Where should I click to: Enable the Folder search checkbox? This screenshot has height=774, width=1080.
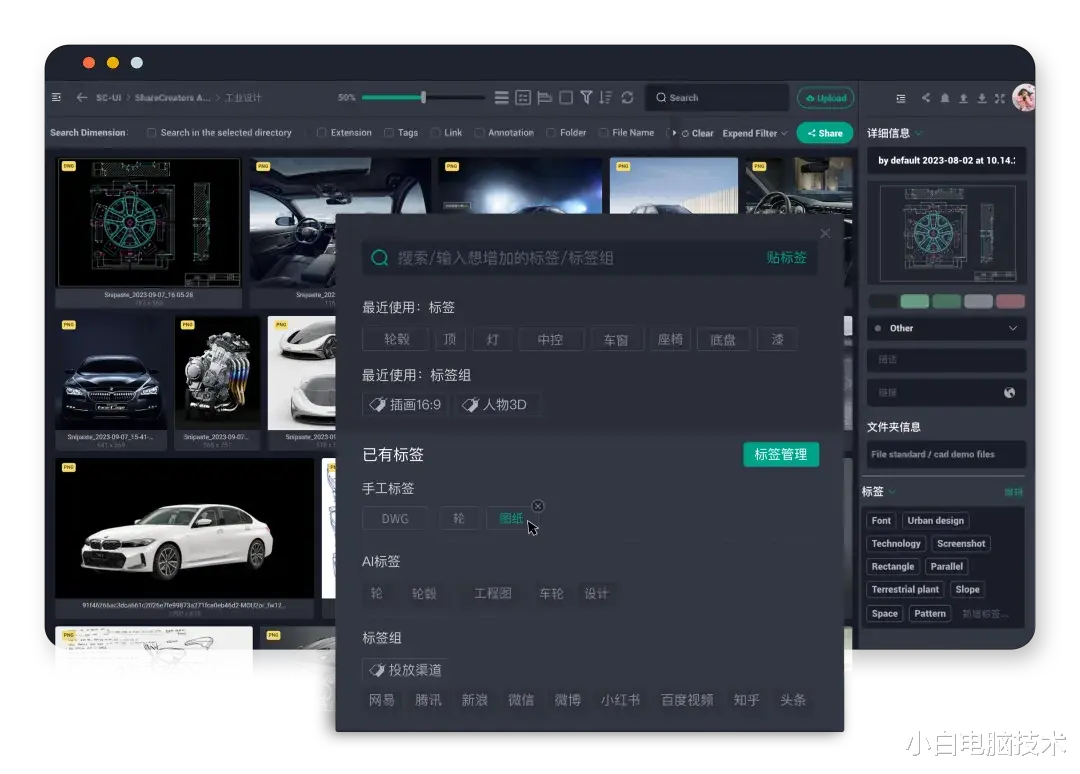(x=551, y=133)
